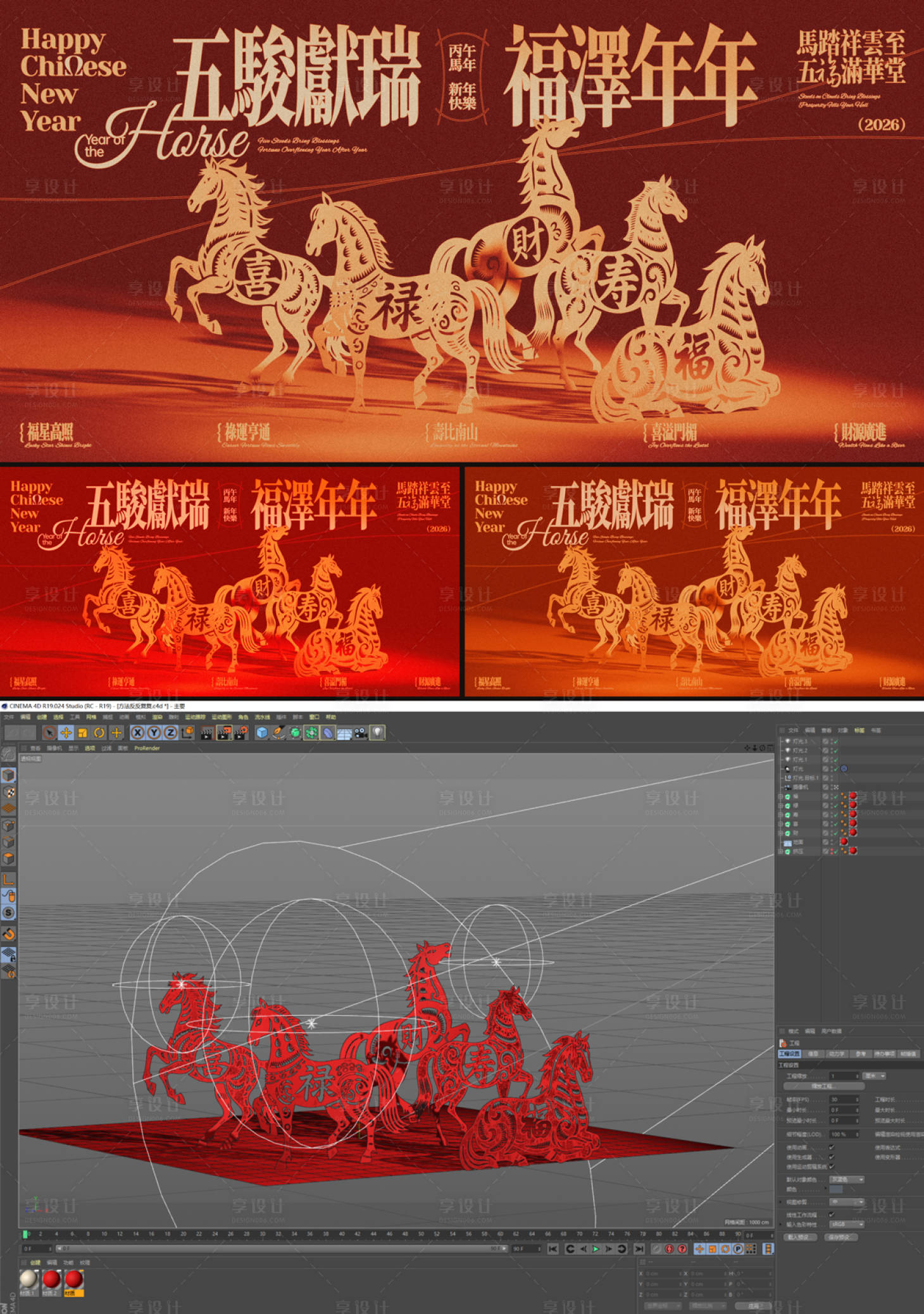Click Play Forwards green arrow
The height and width of the screenshot is (1314, 924).
(596, 1249)
